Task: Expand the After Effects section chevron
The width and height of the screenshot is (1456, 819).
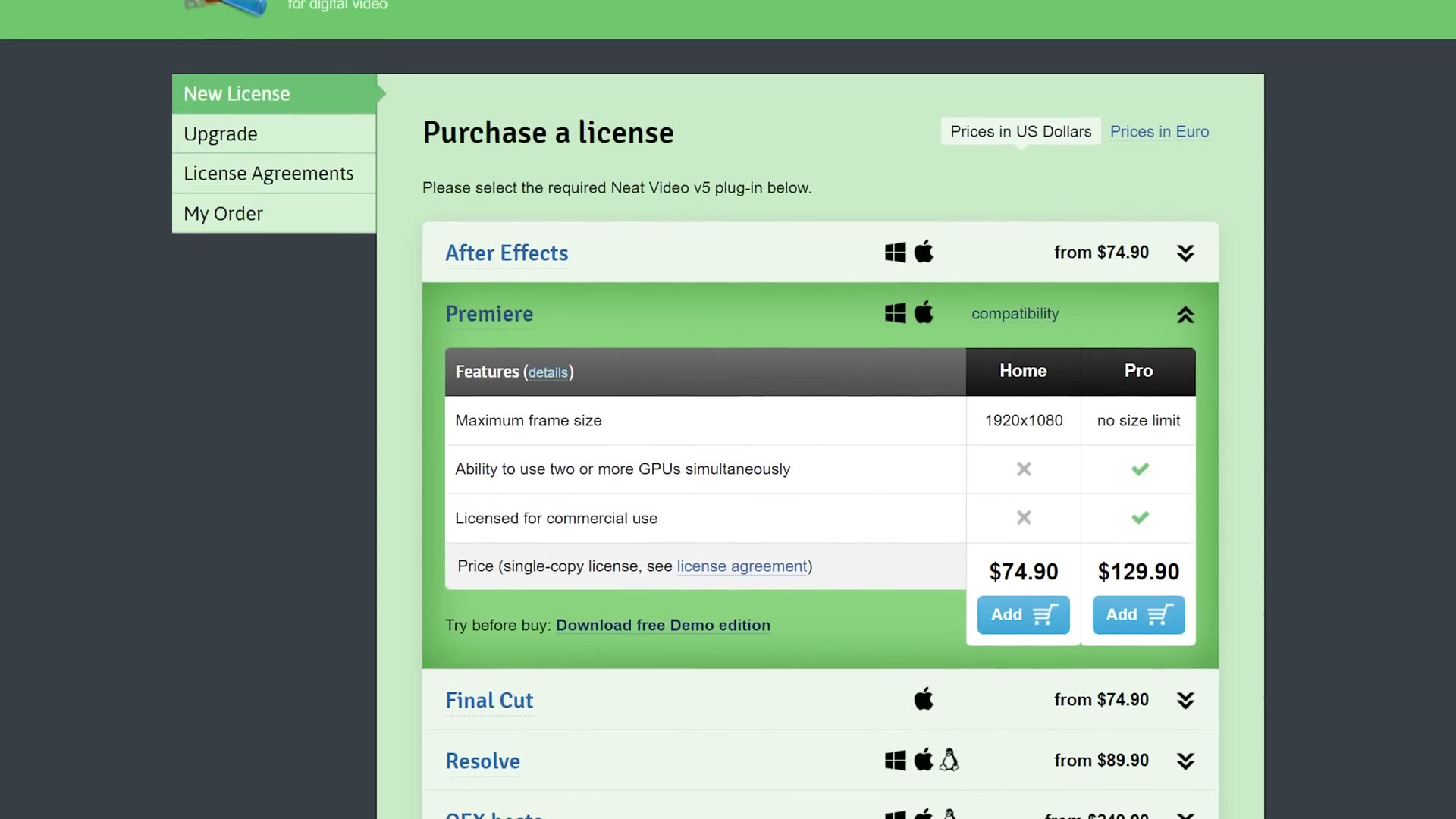Action: 1185,253
